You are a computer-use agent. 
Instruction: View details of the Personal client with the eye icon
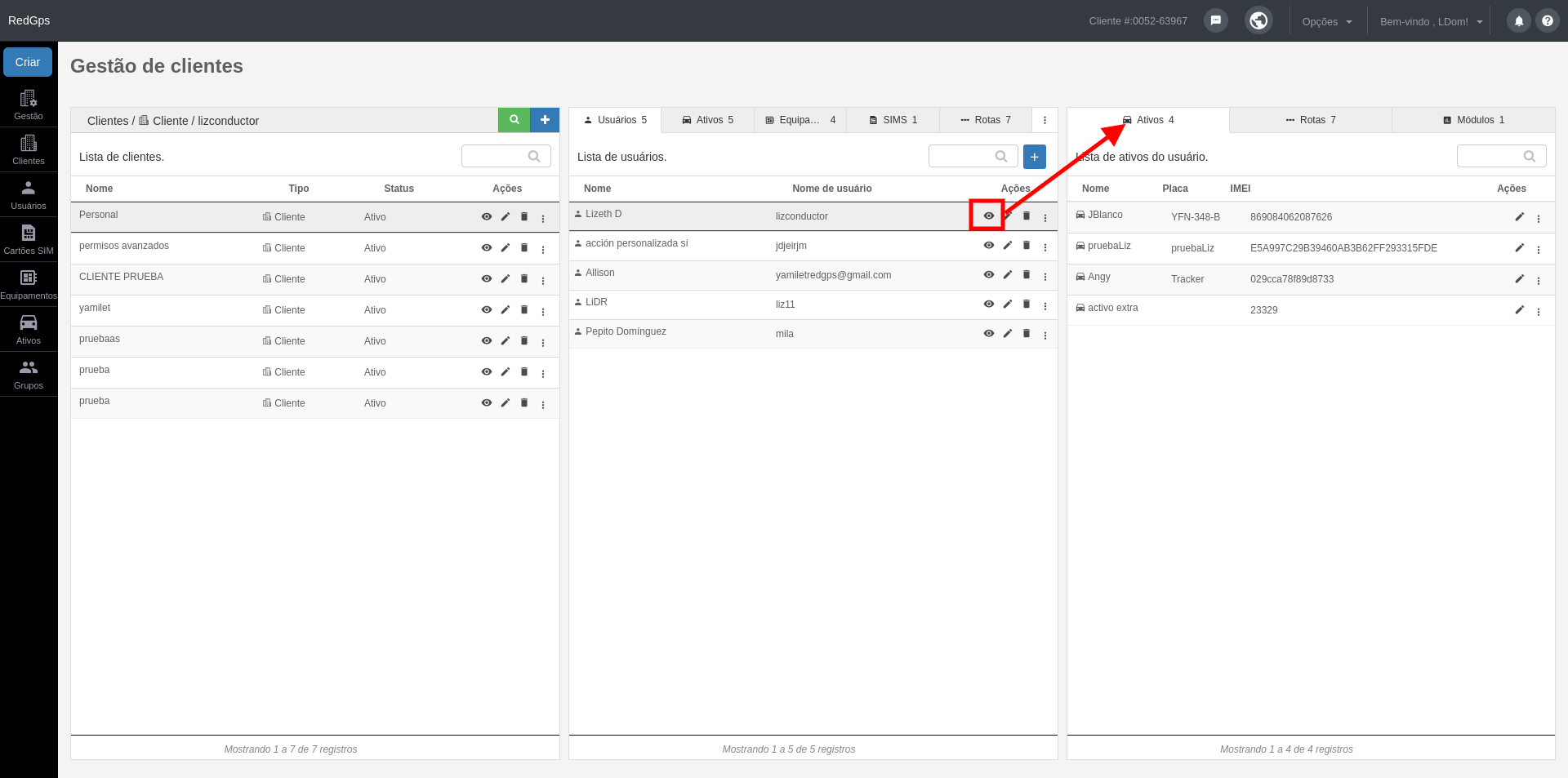[487, 216]
